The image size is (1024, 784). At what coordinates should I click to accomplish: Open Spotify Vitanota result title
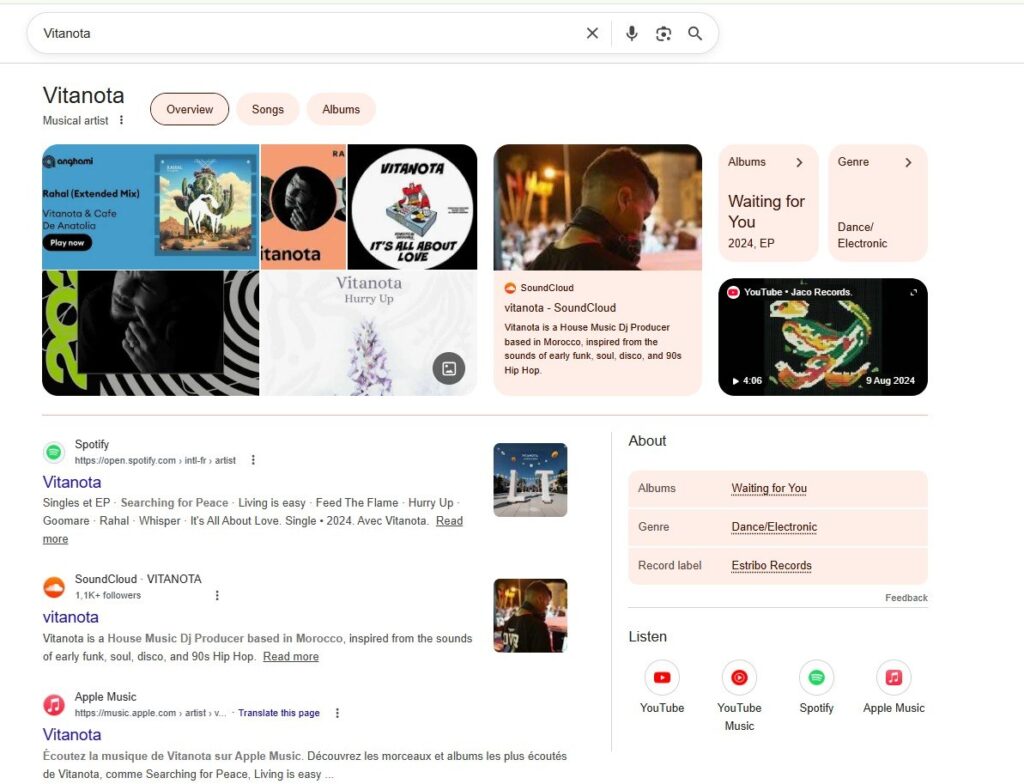pos(72,482)
